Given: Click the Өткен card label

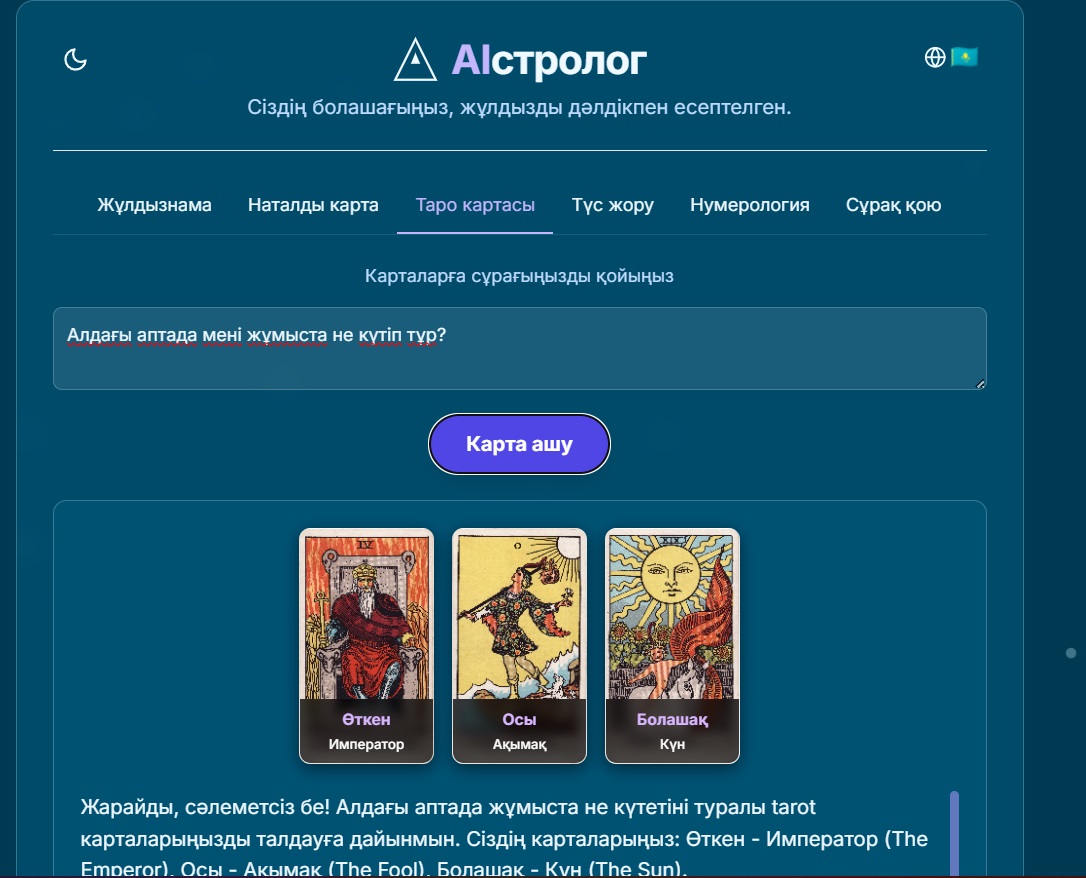Looking at the screenshot, I should coord(366,719).
